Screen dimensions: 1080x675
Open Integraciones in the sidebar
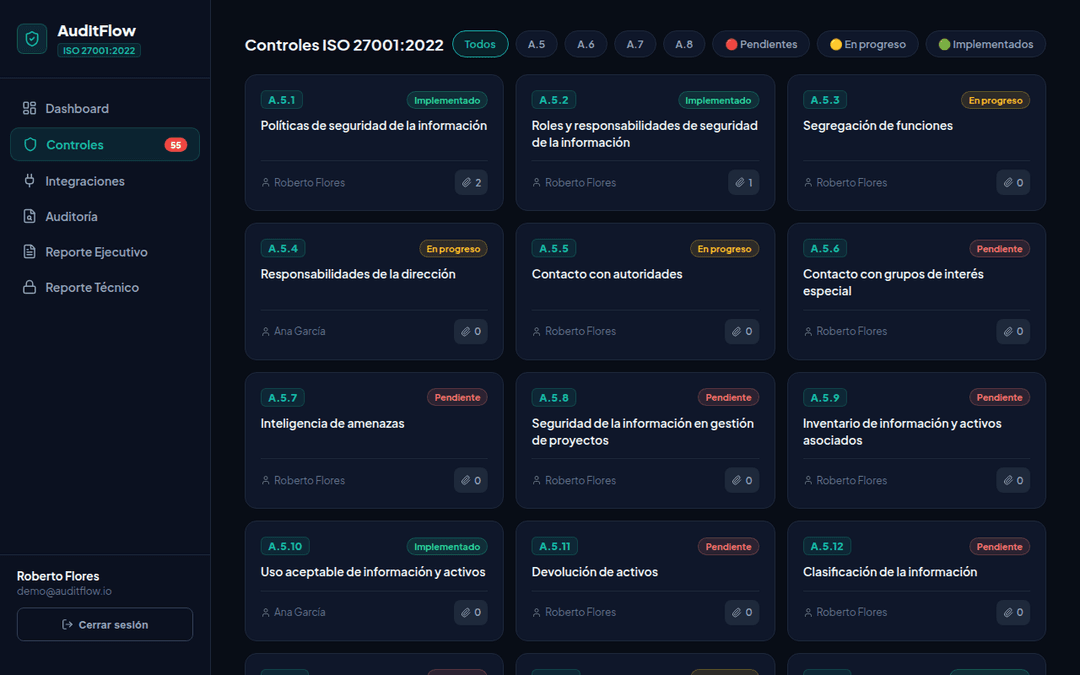[105, 181]
